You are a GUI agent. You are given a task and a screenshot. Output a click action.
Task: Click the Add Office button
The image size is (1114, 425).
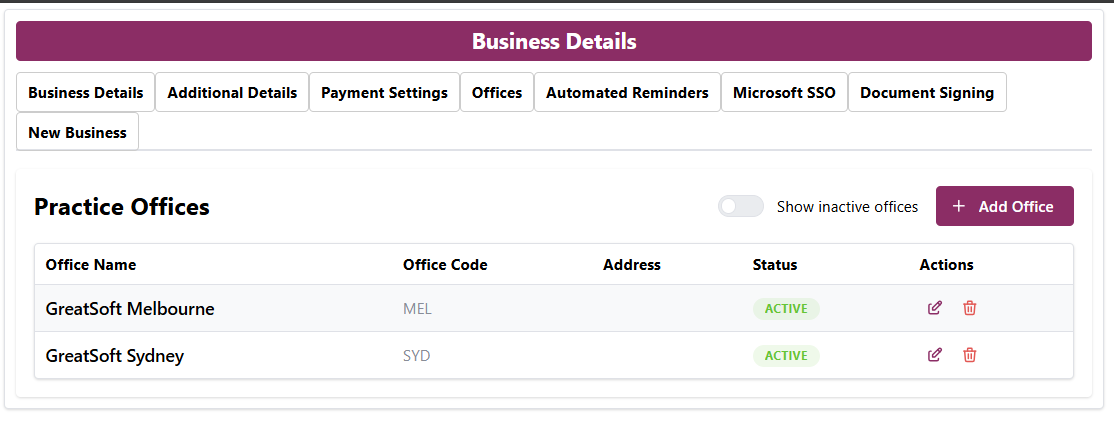click(1004, 206)
